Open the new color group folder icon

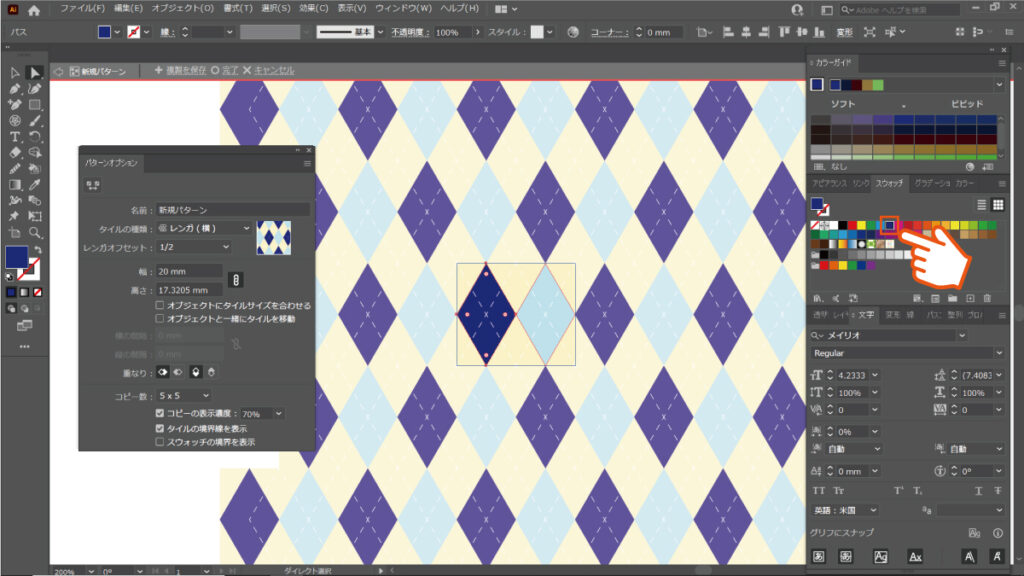(953, 298)
